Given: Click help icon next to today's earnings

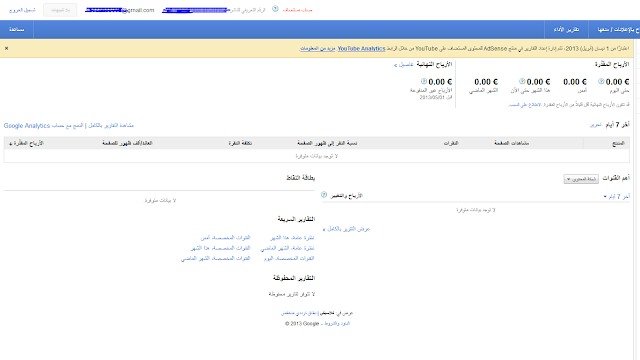Looking at the screenshot, I should coord(601,81).
